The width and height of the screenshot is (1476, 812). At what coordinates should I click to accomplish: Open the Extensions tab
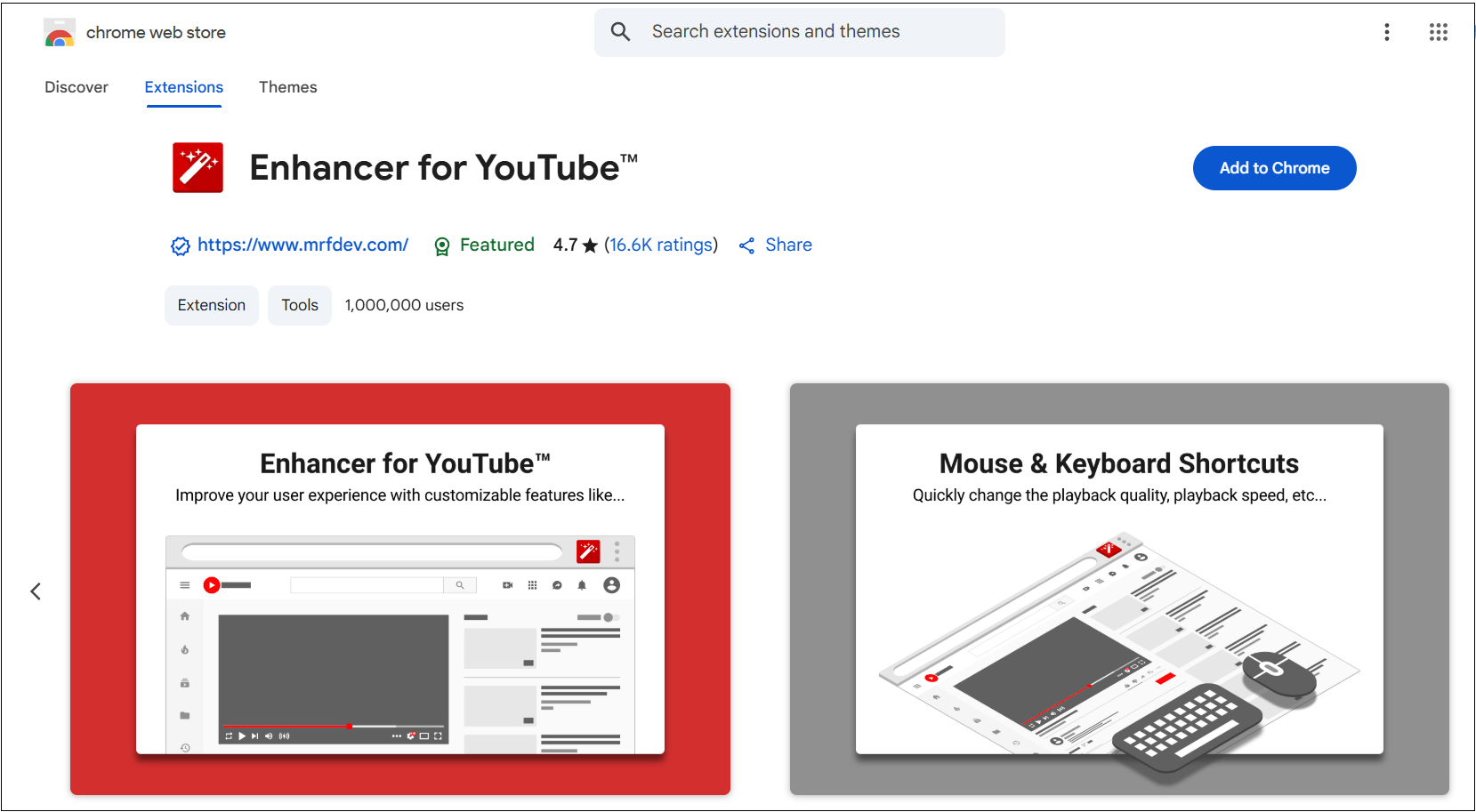click(184, 87)
